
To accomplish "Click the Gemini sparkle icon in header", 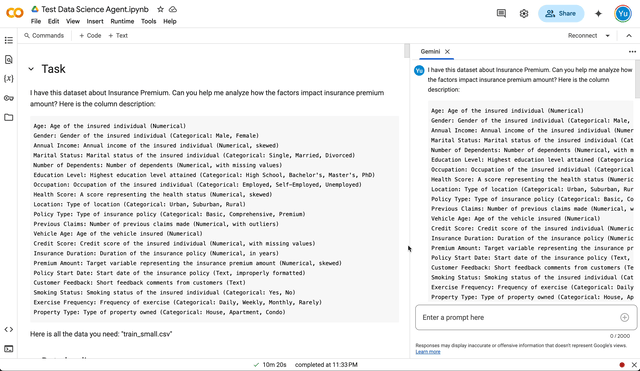I will click(x=598, y=13).
